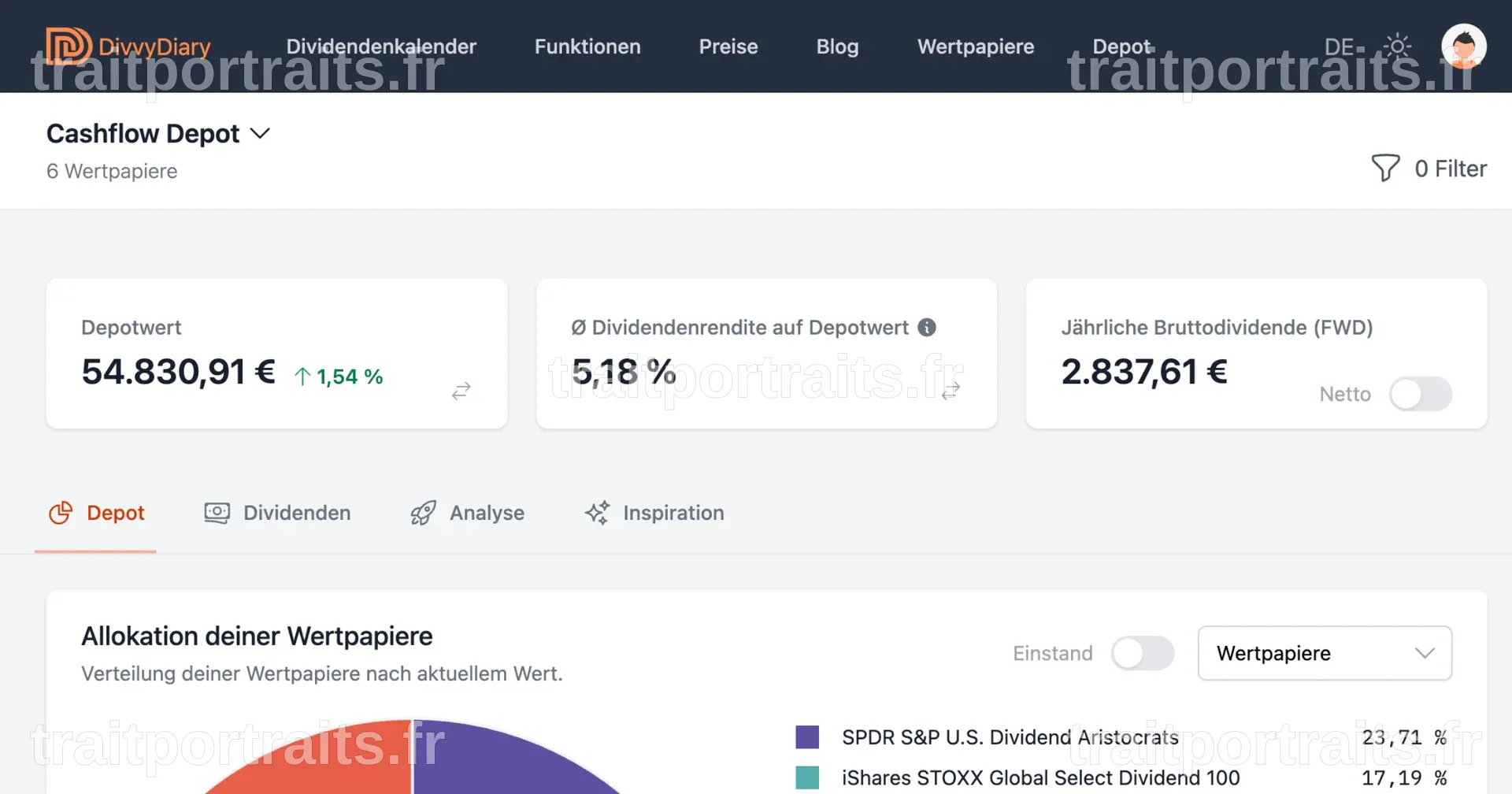Click the banknote icon beside Dividenden
Image resolution: width=1512 pixels, height=794 pixels.
click(x=217, y=513)
